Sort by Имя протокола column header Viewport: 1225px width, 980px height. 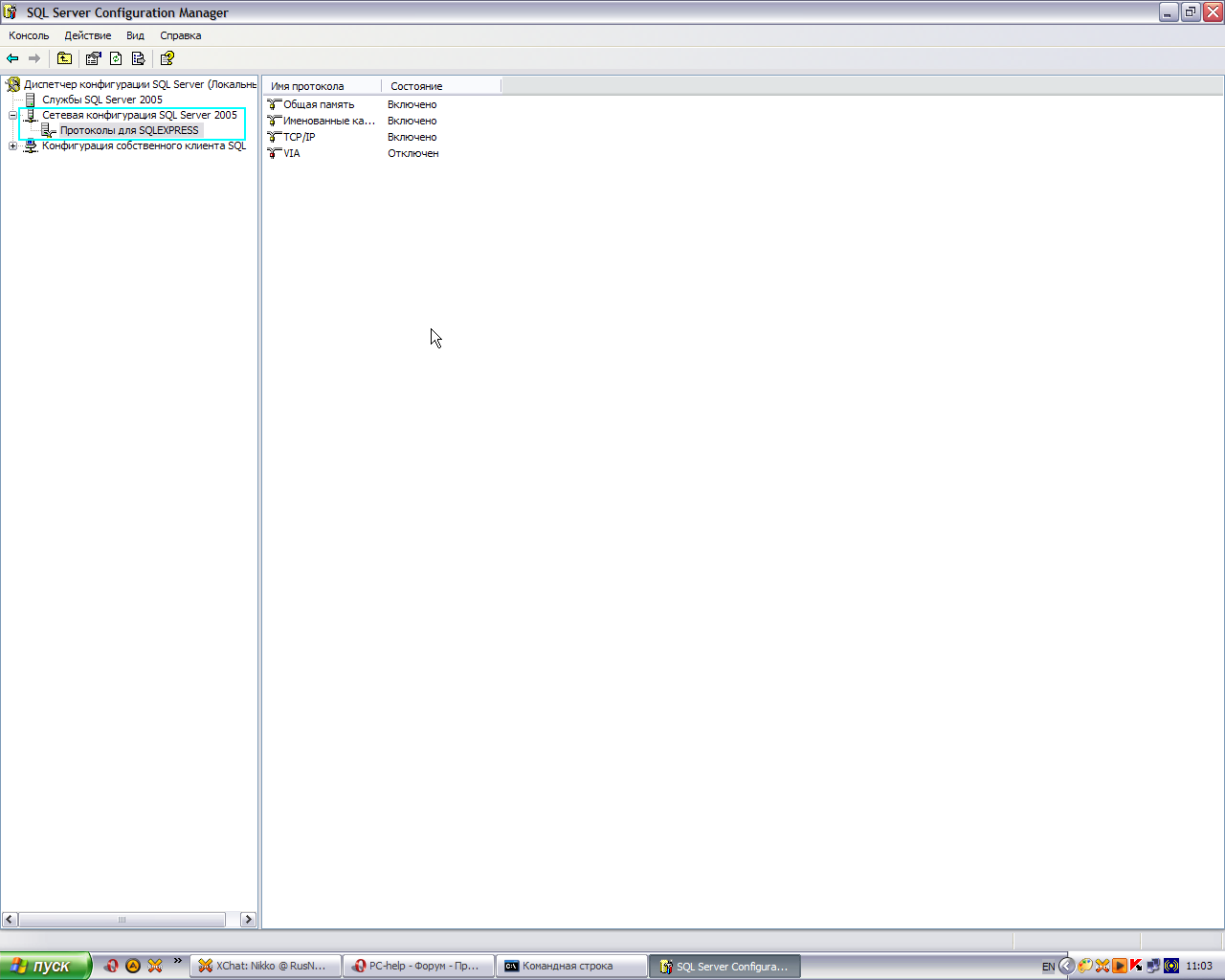coord(323,86)
